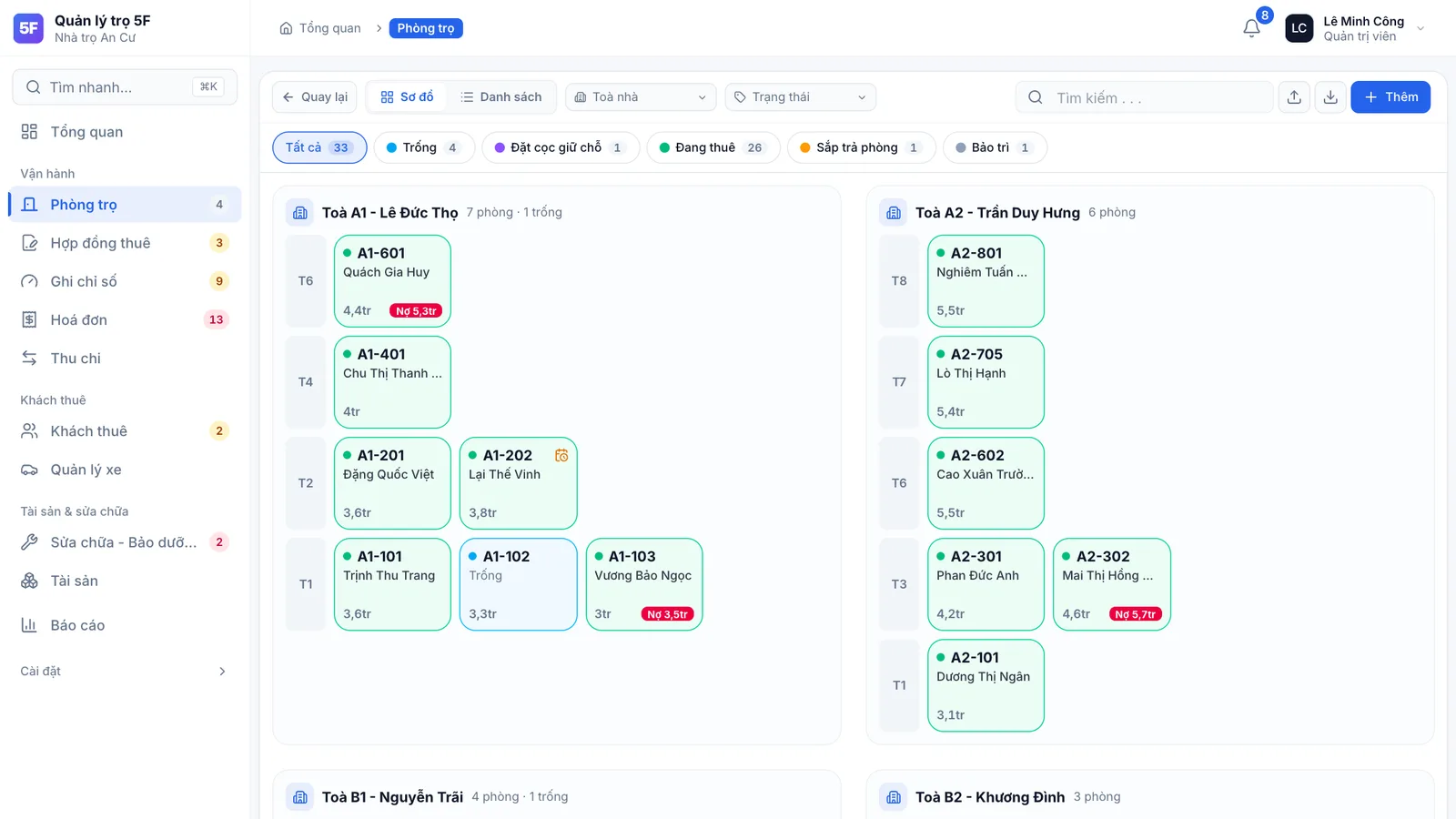Open room card A1-102

[x=519, y=584]
